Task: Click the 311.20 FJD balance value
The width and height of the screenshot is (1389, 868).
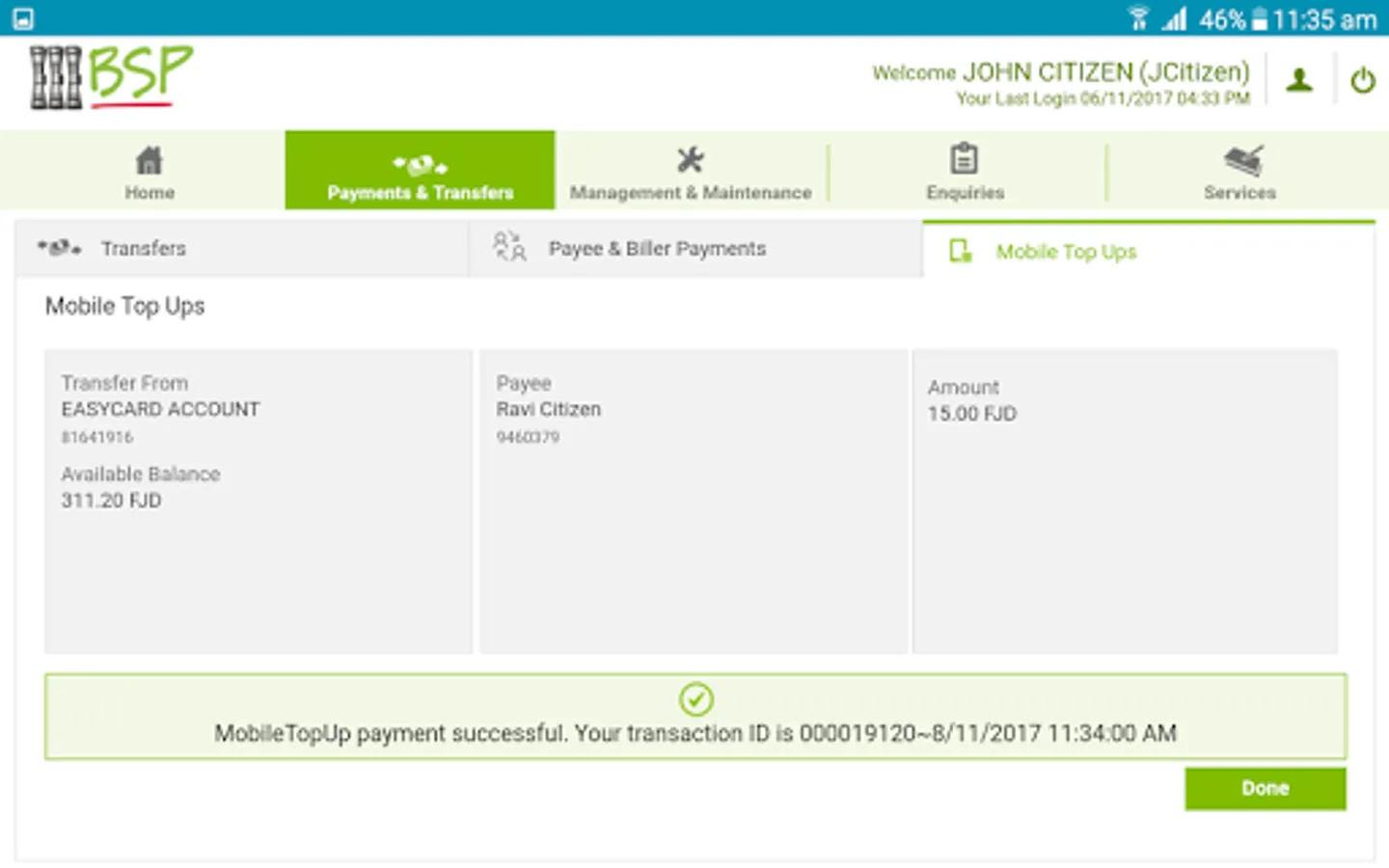Action: 112,501
